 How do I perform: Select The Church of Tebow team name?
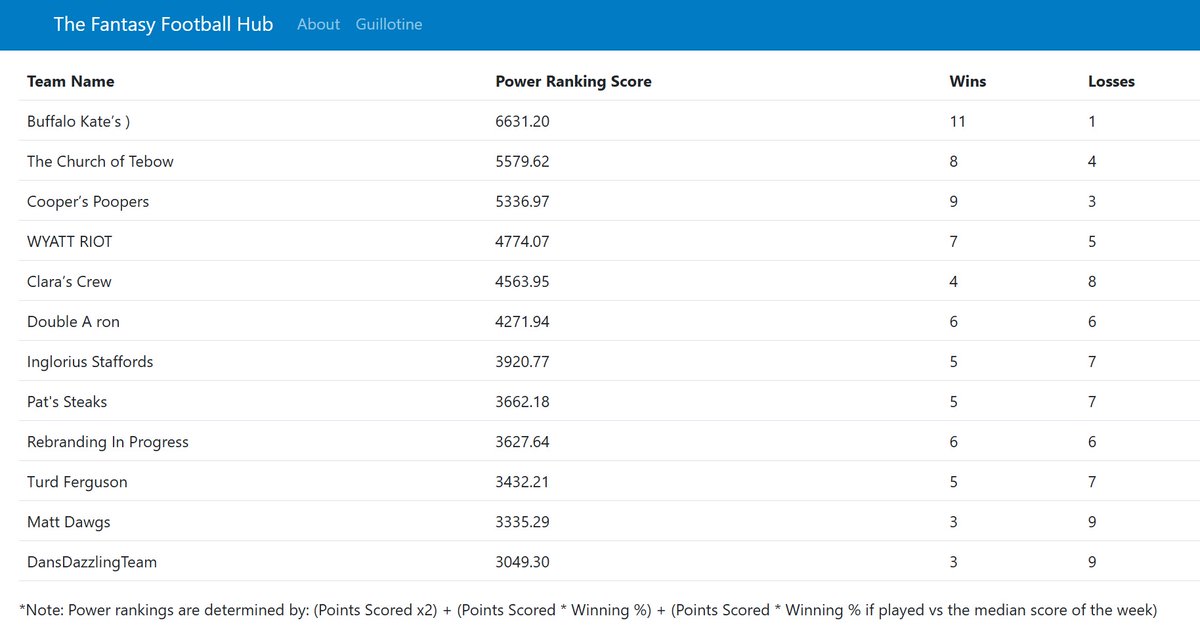[x=100, y=161]
